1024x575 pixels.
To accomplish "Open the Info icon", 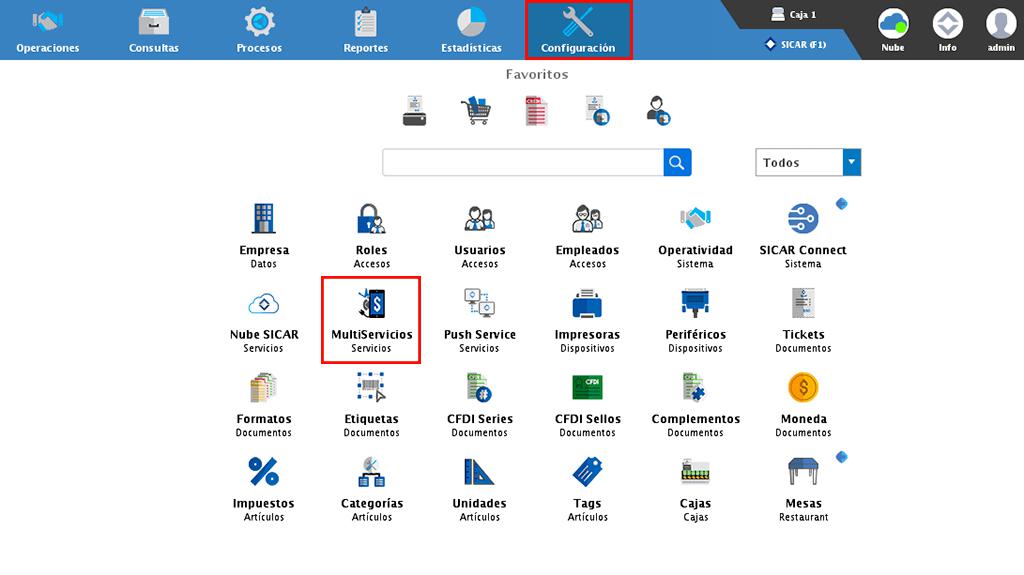I will click(x=948, y=30).
